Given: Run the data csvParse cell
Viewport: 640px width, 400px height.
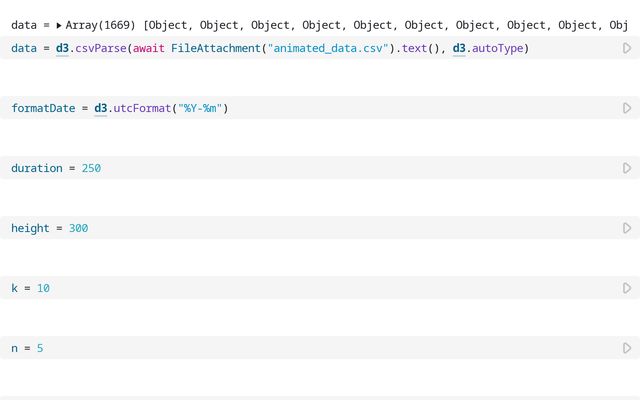Looking at the screenshot, I should (x=627, y=48).
